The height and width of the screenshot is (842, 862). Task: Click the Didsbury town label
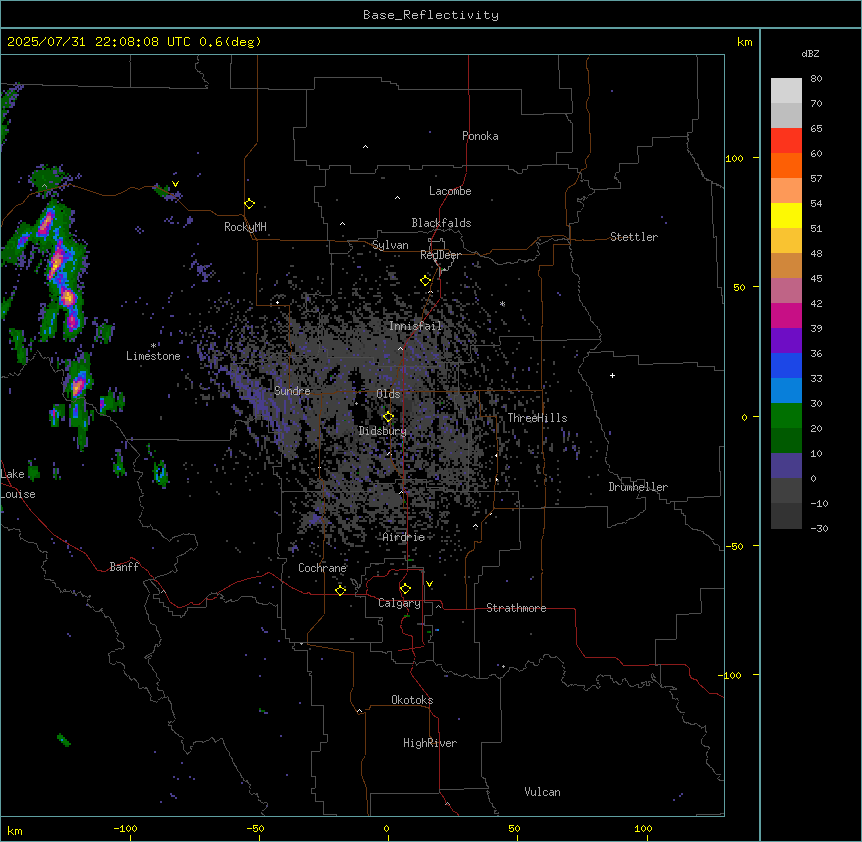pos(383,431)
